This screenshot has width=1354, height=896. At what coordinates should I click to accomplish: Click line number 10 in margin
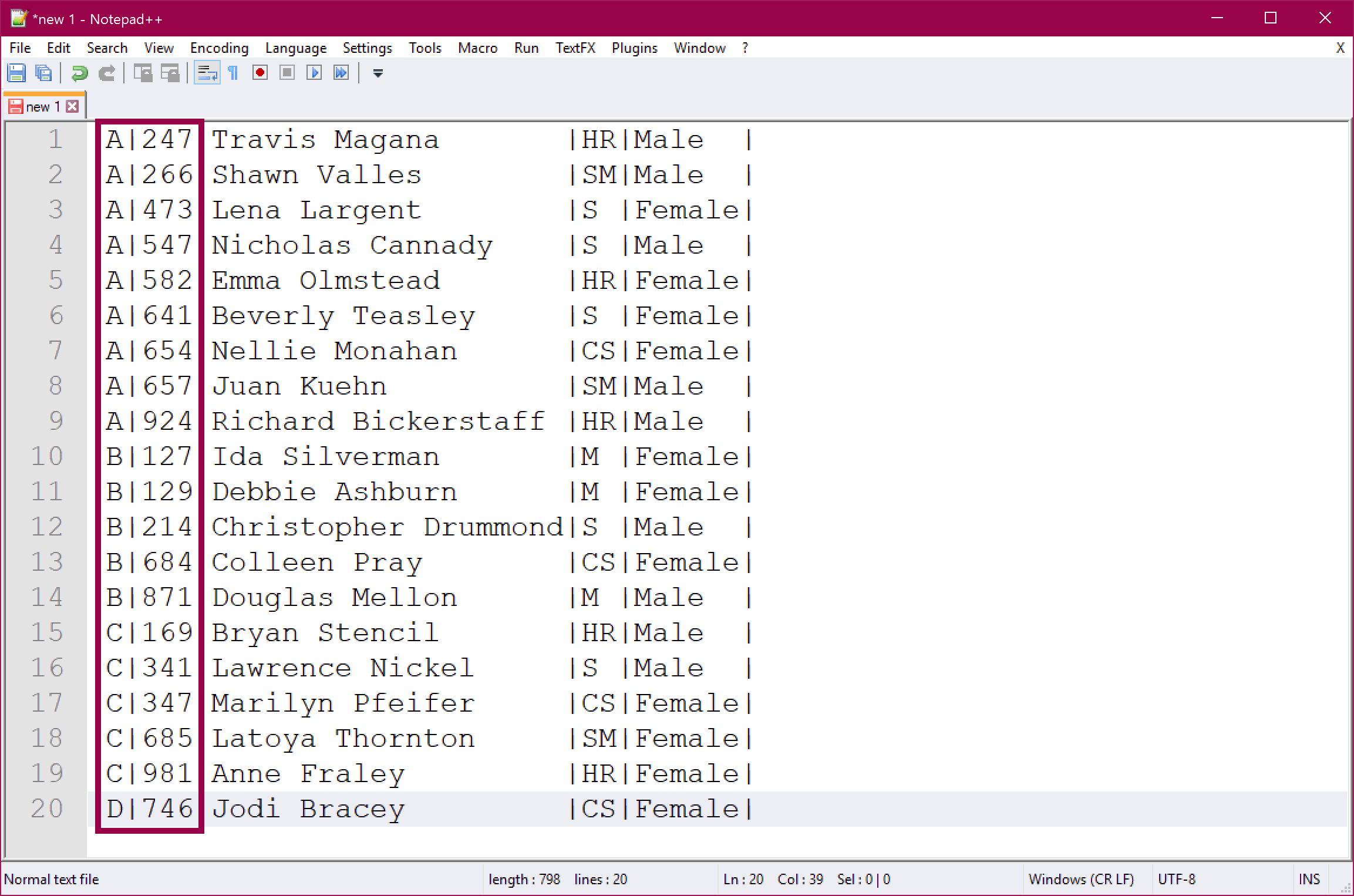(47, 456)
